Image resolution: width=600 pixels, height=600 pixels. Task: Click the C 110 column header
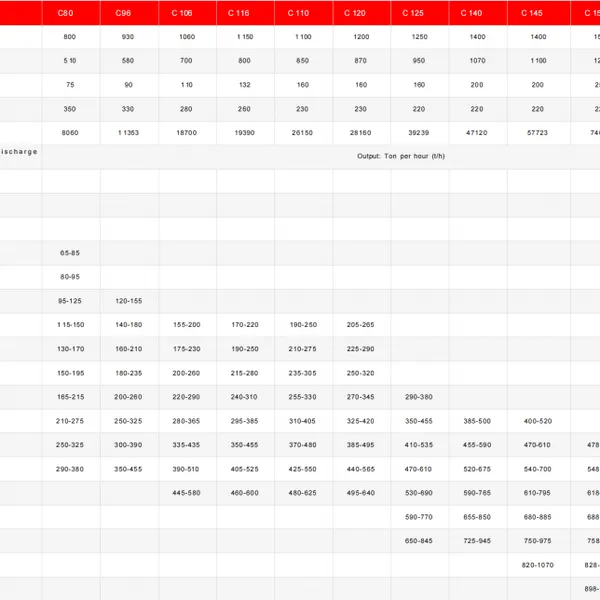click(x=304, y=13)
